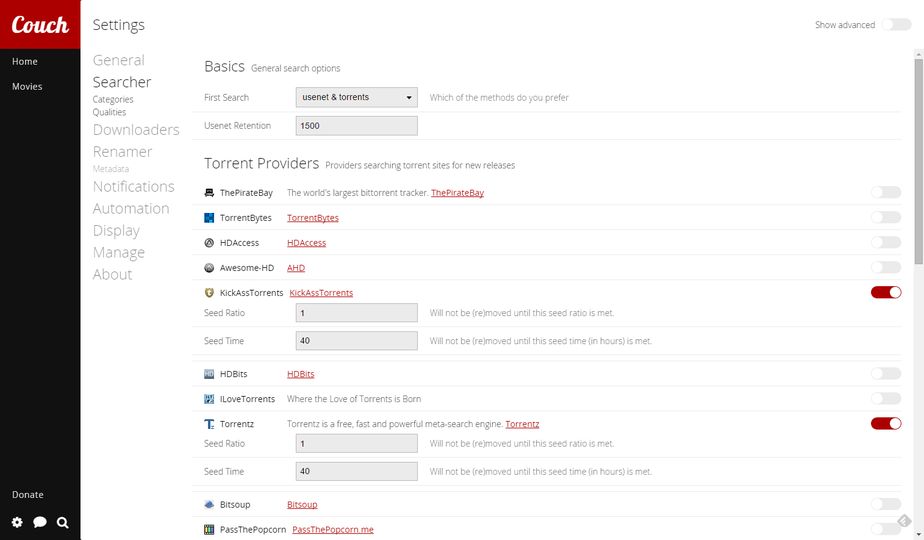Viewport: 924px width, 540px height.
Task: Click Torrentz Seed Time field
Action: (357, 472)
